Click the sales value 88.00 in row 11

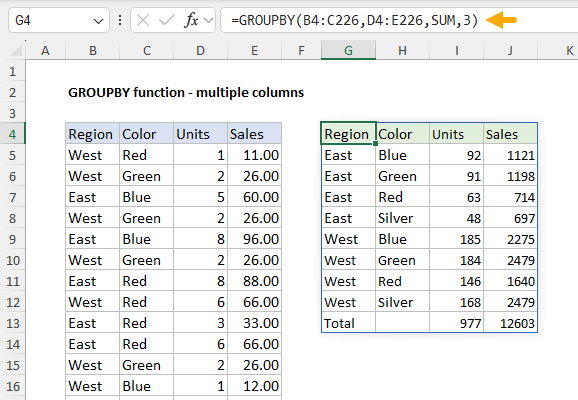coord(254,281)
